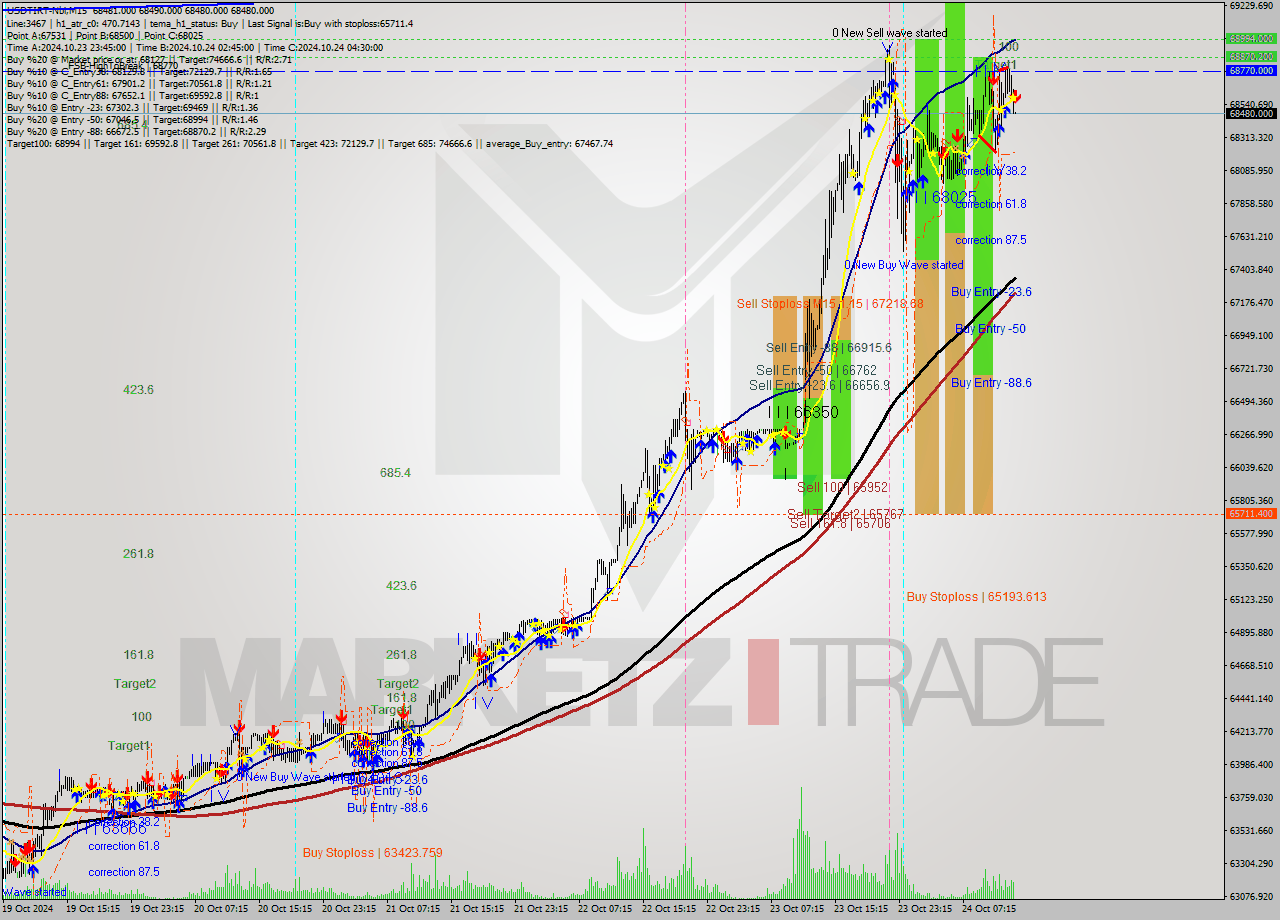Click the 'Sell Entry -23.6 | 66656.9' label
Viewport: 1280px width, 920px height.
819,385
